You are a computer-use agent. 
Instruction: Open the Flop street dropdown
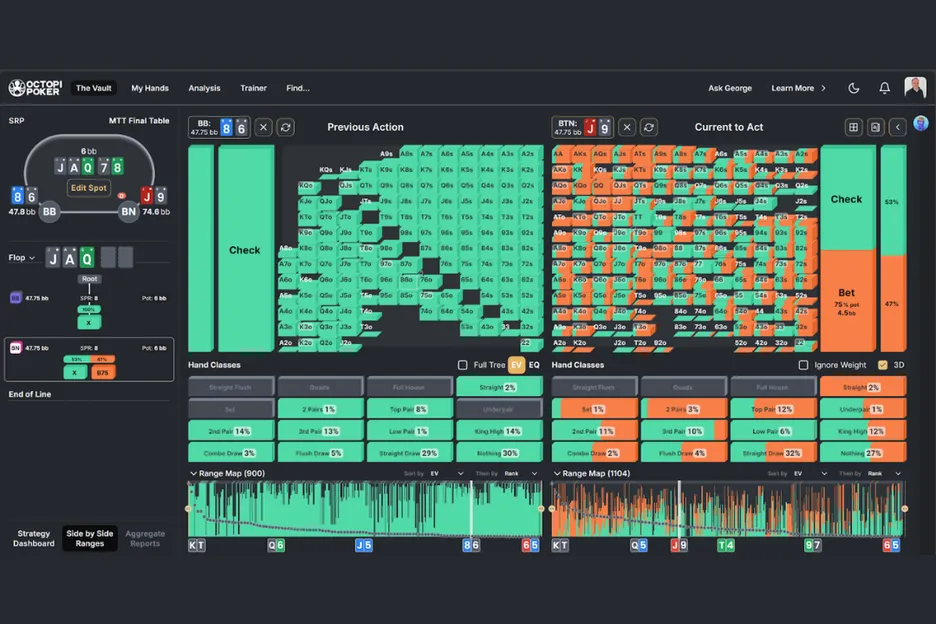(x=22, y=258)
